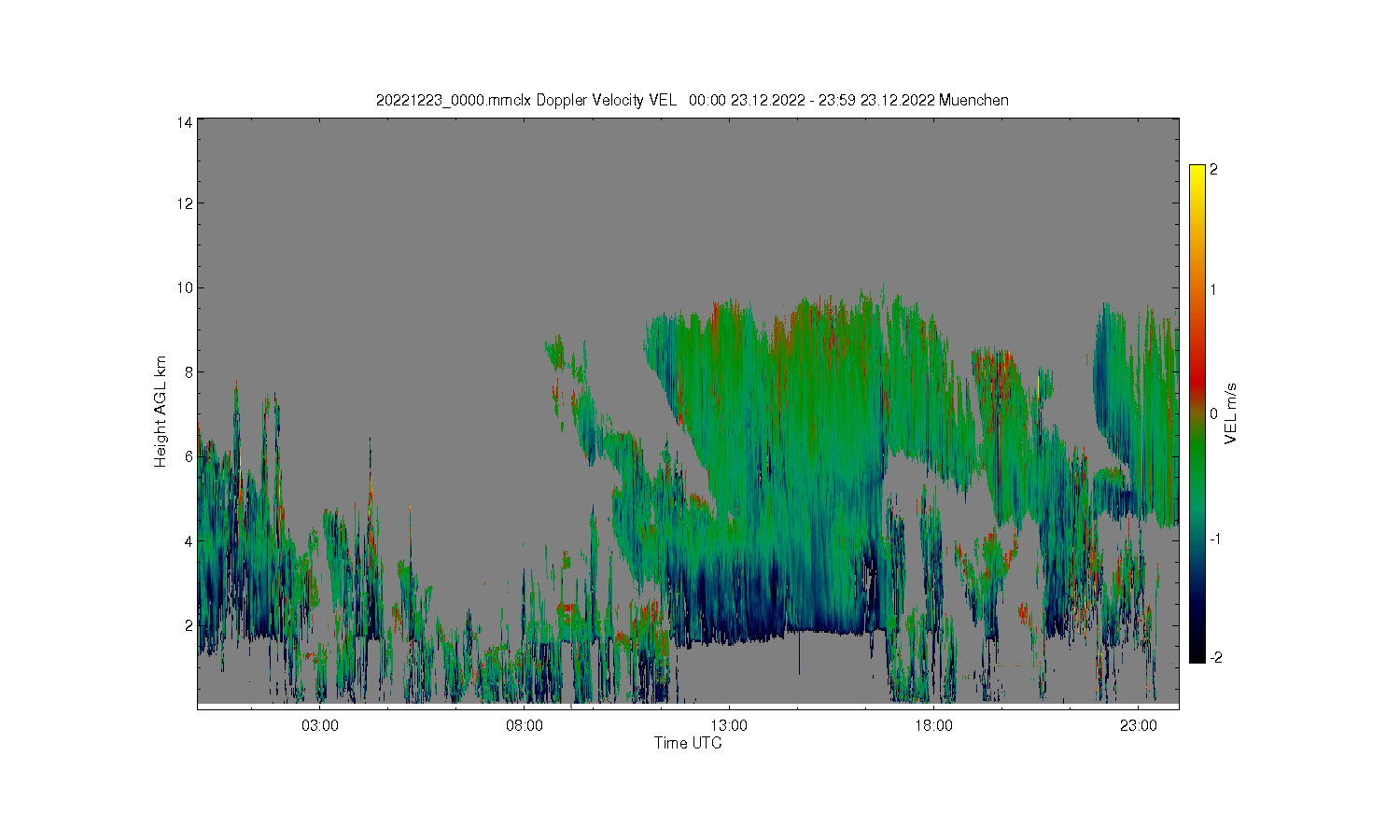The width and height of the screenshot is (1400, 840).
Task: Click the '13:00' time axis label
Action: click(x=729, y=725)
